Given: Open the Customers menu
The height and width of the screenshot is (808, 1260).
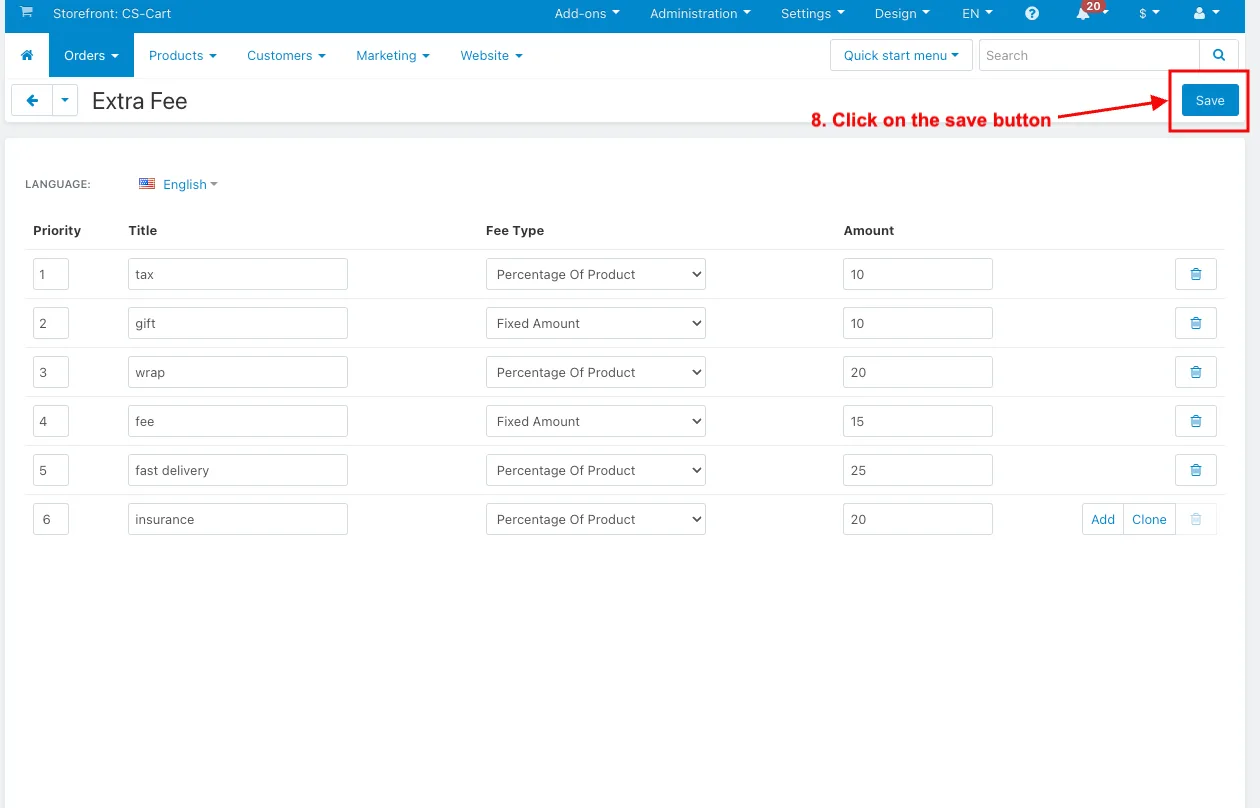Looking at the screenshot, I should click(x=287, y=55).
